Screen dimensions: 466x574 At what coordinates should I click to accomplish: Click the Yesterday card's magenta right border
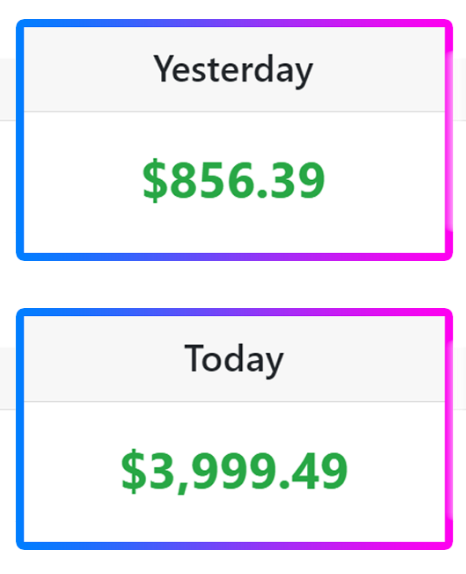[449, 140]
